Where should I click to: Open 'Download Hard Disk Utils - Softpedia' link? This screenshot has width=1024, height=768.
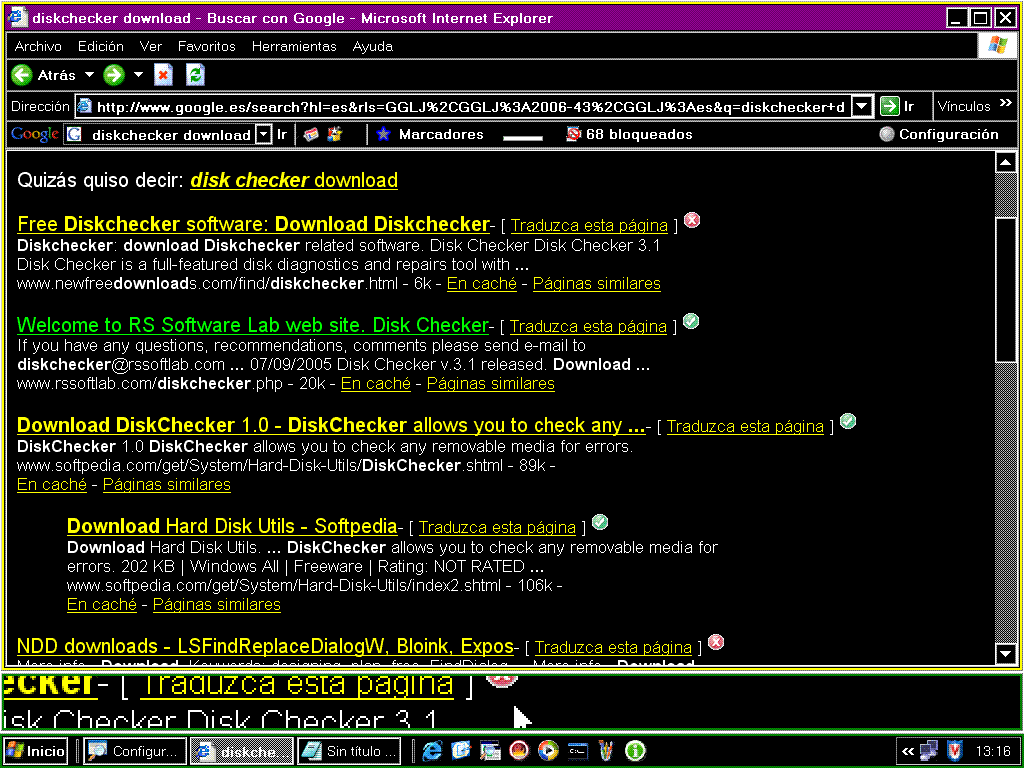click(232, 526)
